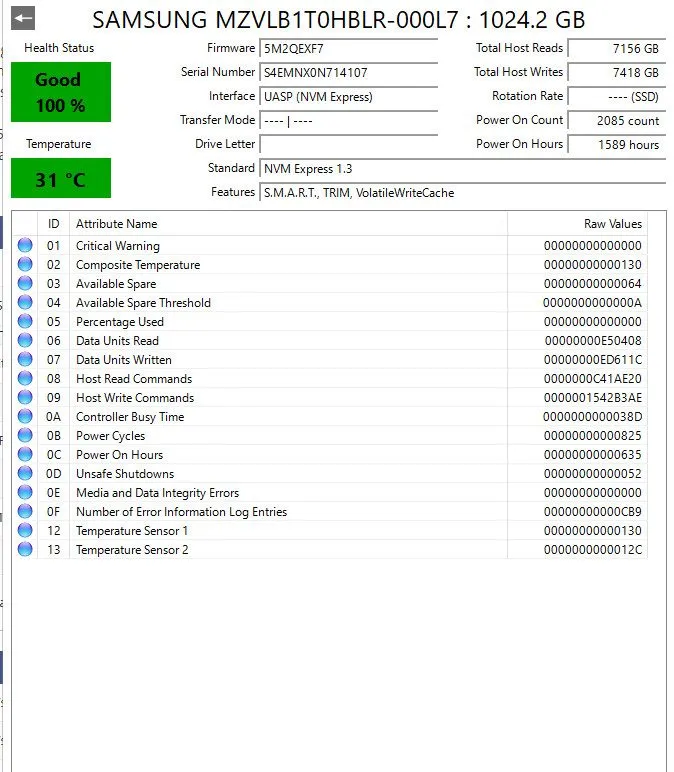Select the Host Read Commands attribute name
Viewport: 674px width, 772px height.
134,379
